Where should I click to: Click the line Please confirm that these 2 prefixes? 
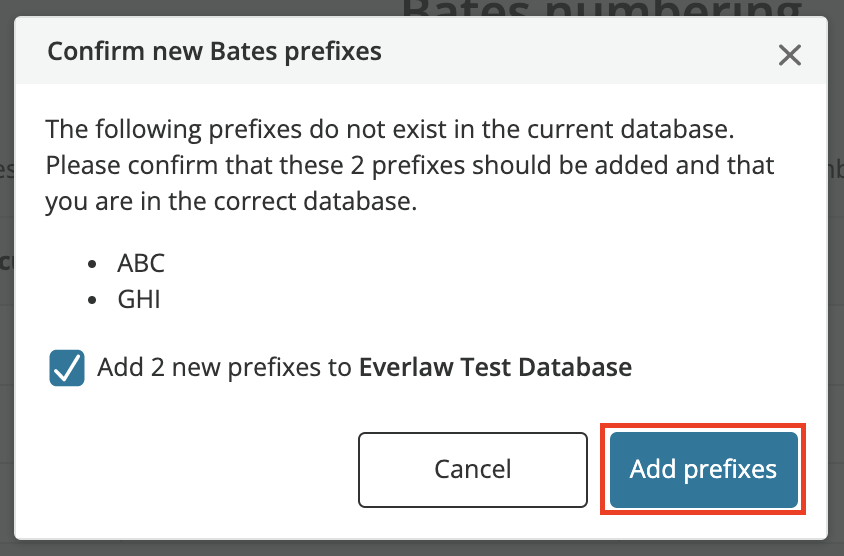pos(410,165)
